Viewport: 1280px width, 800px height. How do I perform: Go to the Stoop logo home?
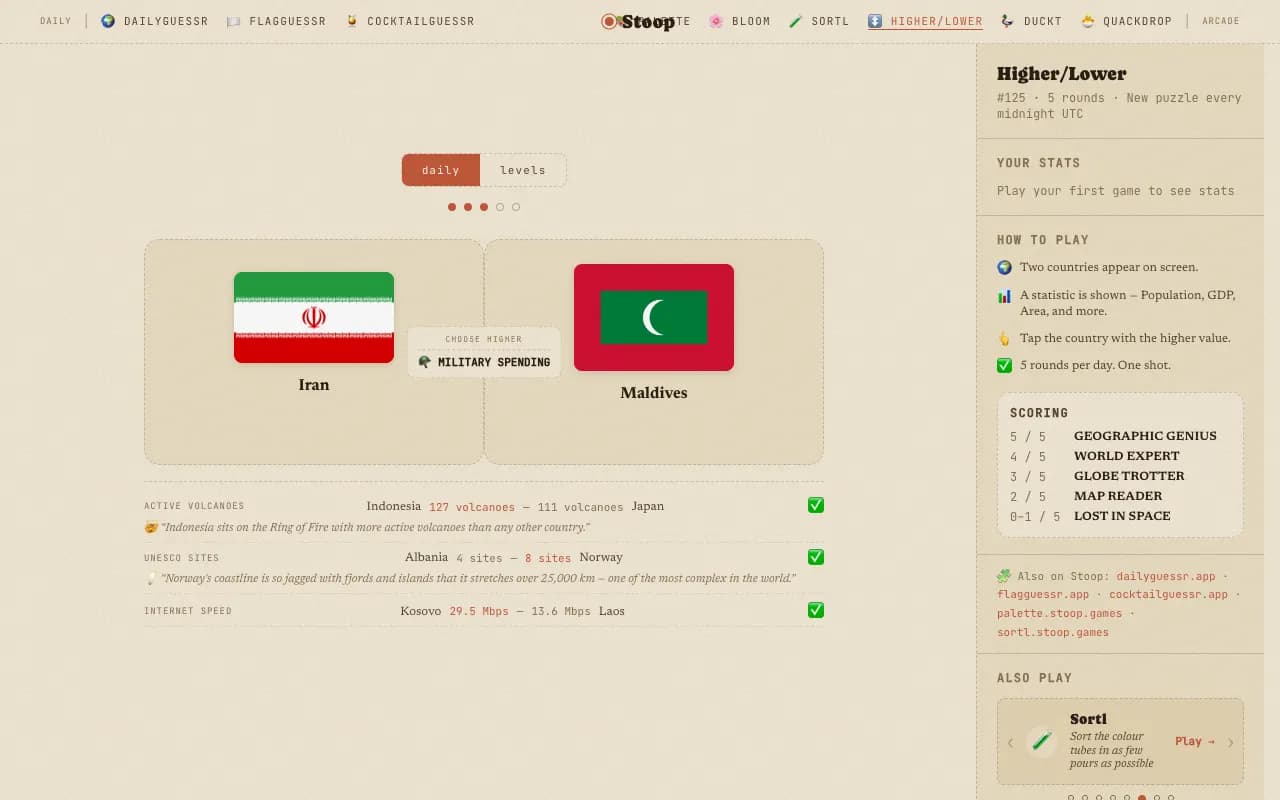click(x=639, y=21)
